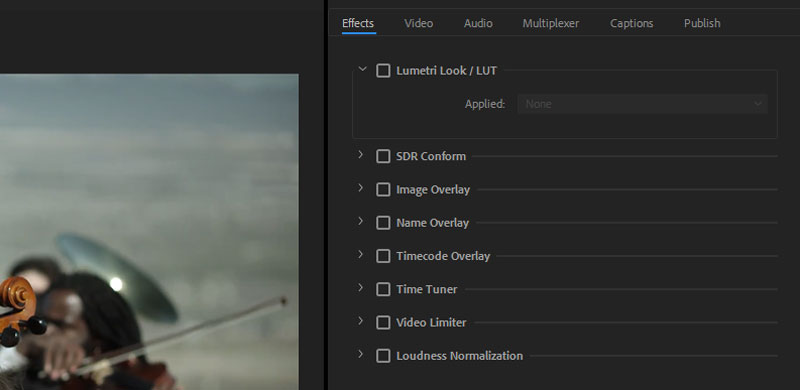The height and width of the screenshot is (390, 800).
Task: Click the Lumetri Look / LUT label
Action: click(446, 71)
